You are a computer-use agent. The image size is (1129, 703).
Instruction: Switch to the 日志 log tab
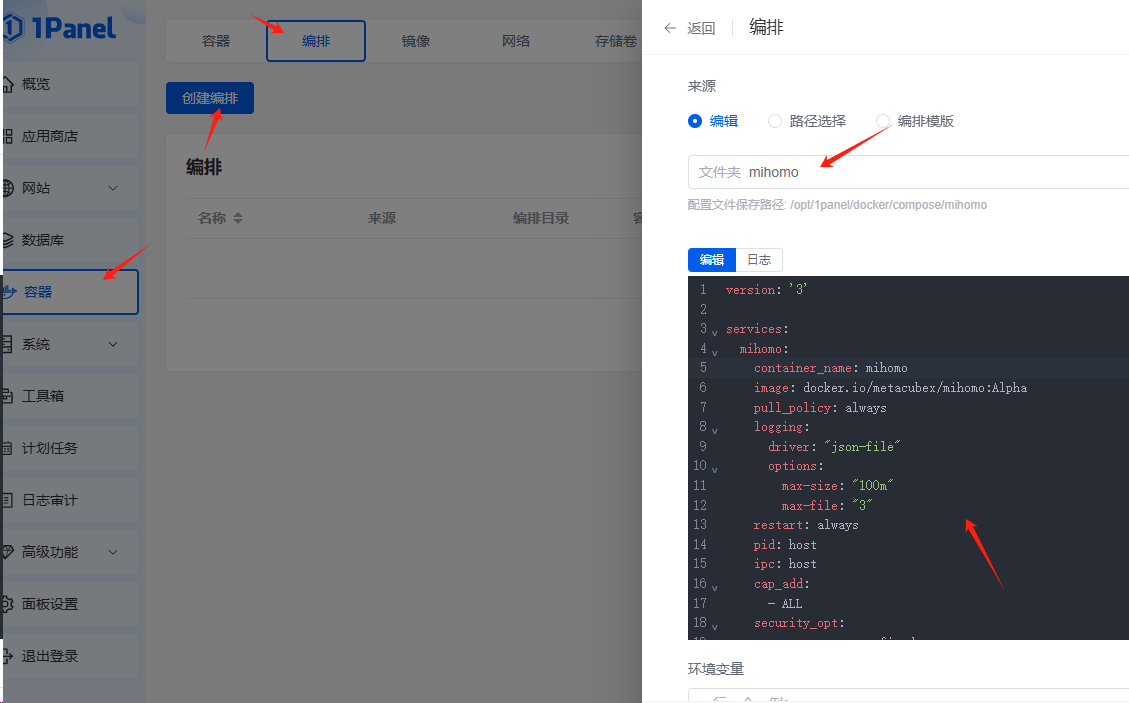pyautogui.click(x=759, y=259)
